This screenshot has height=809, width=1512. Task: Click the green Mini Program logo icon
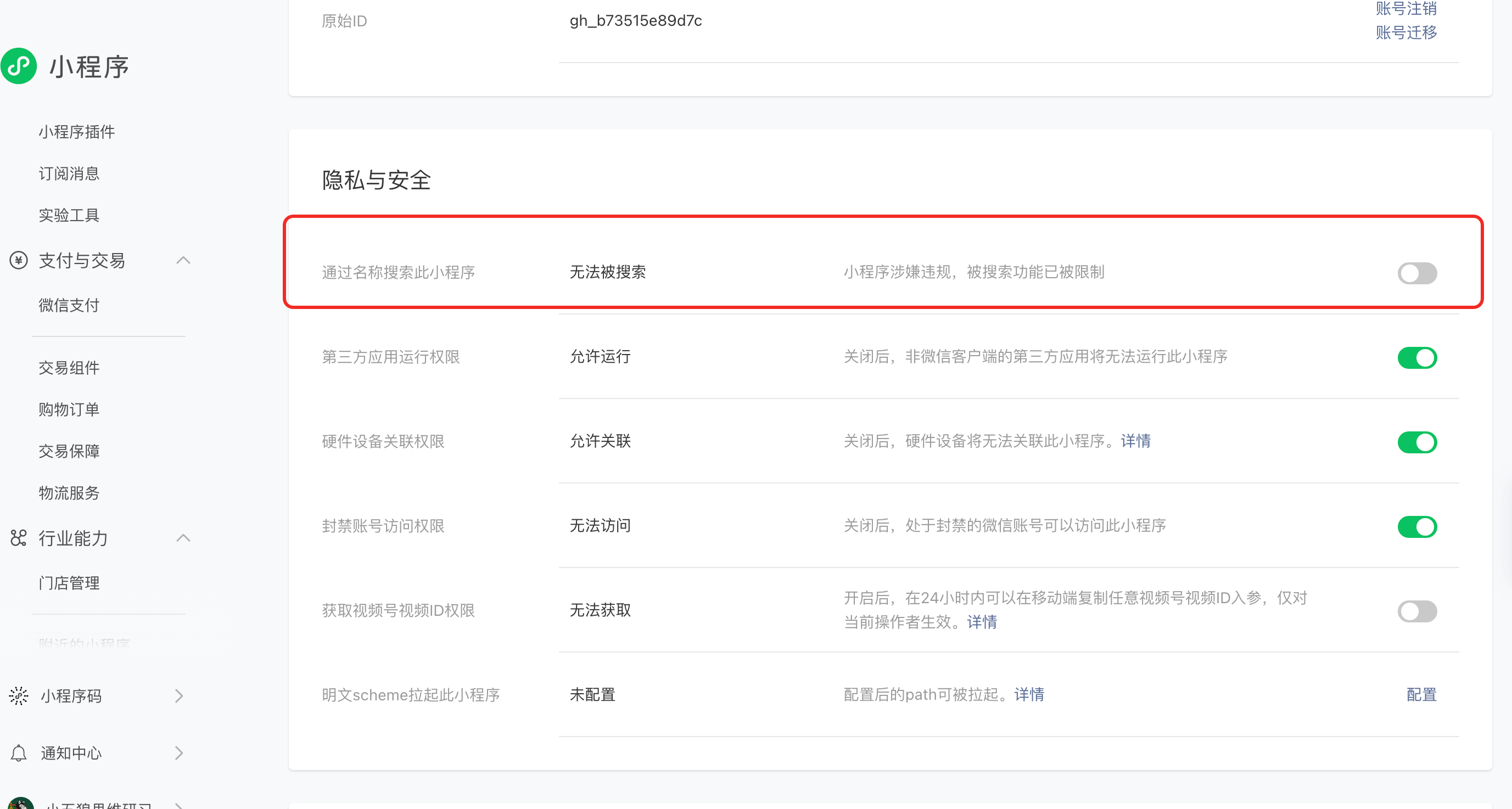(19, 66)
